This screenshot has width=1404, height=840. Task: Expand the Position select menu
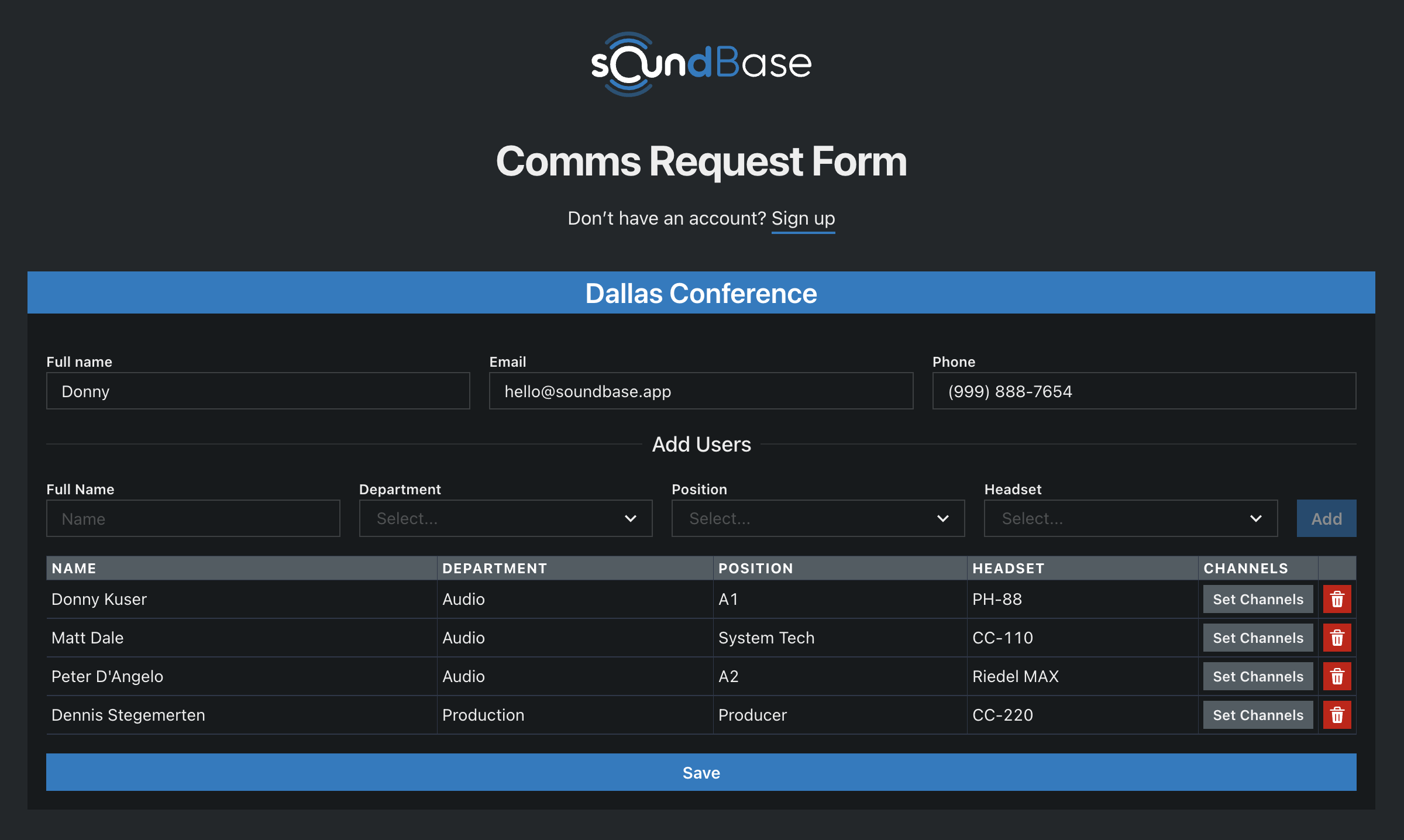pos(818,518)
